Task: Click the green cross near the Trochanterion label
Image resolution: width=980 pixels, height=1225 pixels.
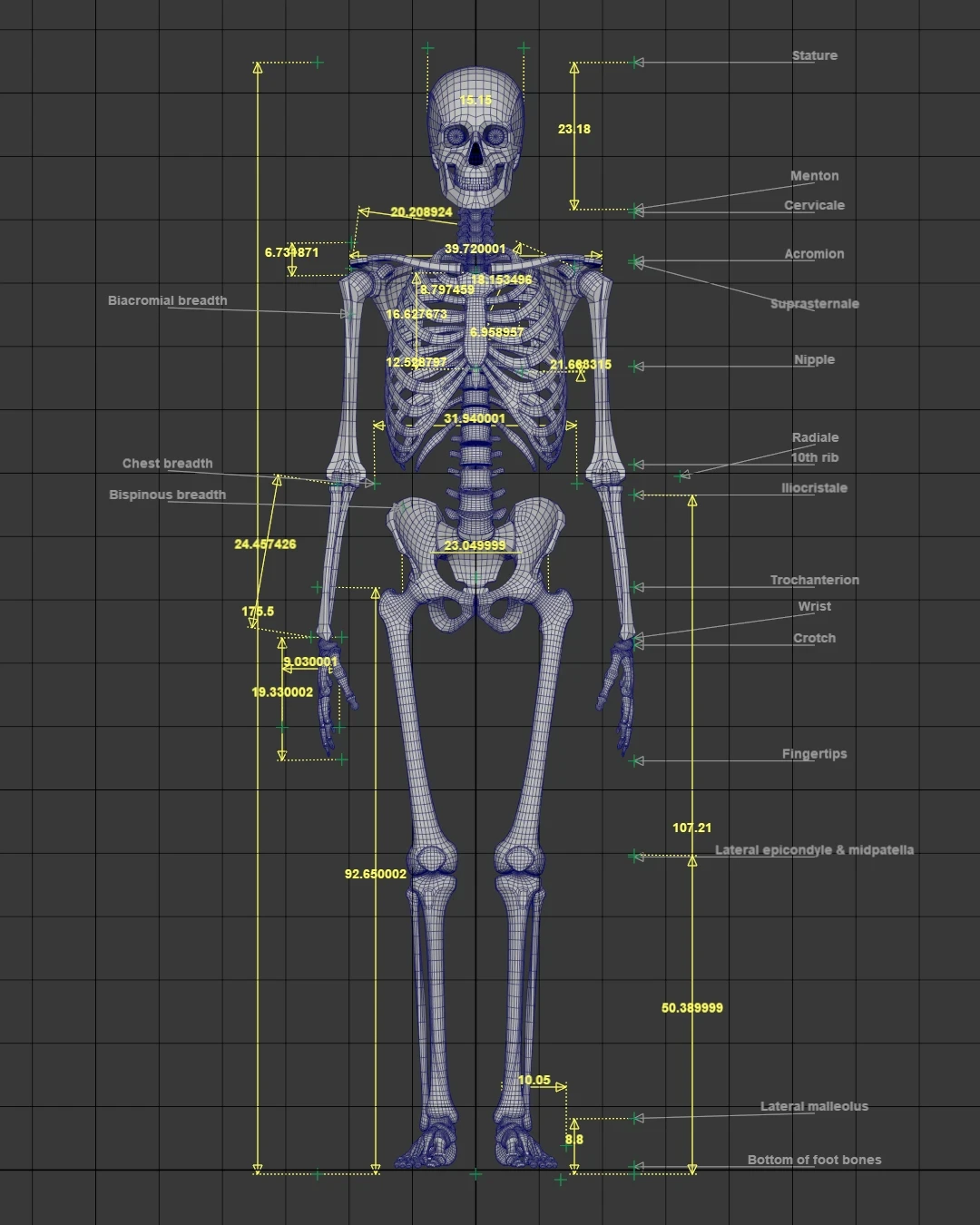Action: [x=634, y=587]
